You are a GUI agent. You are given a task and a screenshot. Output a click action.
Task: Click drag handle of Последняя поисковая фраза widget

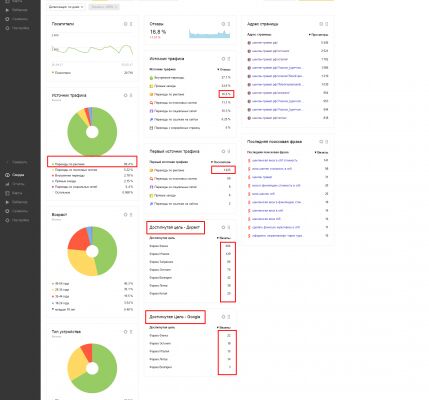click(326, 142)
